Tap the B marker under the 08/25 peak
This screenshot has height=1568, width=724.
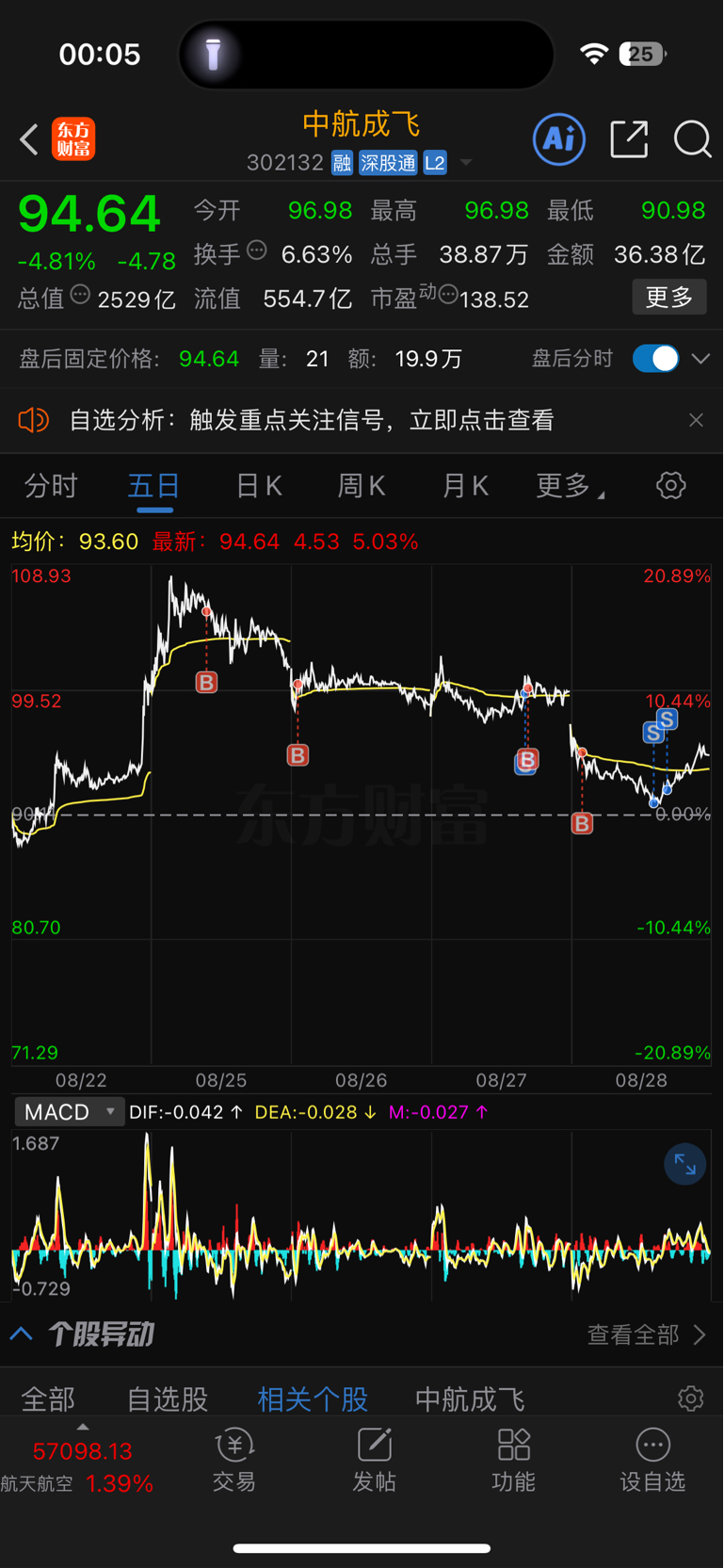pos(206,682)
